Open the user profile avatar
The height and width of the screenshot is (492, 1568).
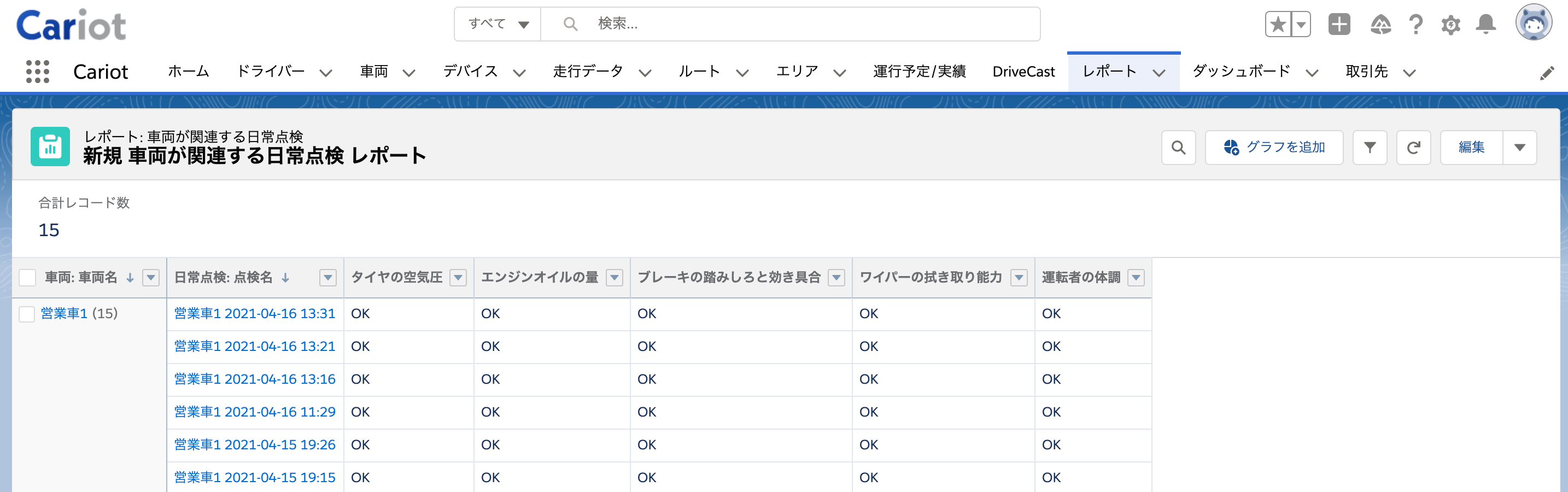(1534, 22)
